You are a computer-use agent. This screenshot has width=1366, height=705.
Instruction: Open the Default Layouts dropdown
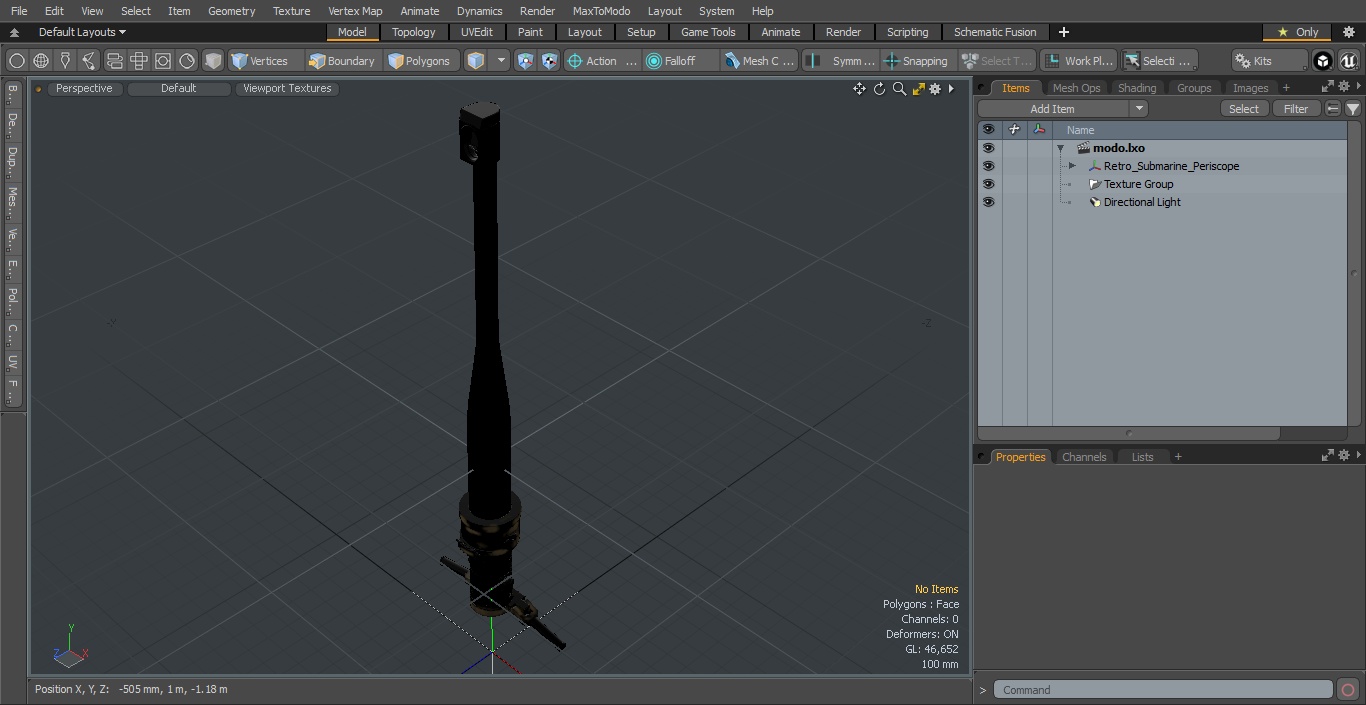[x=82, y=32]
